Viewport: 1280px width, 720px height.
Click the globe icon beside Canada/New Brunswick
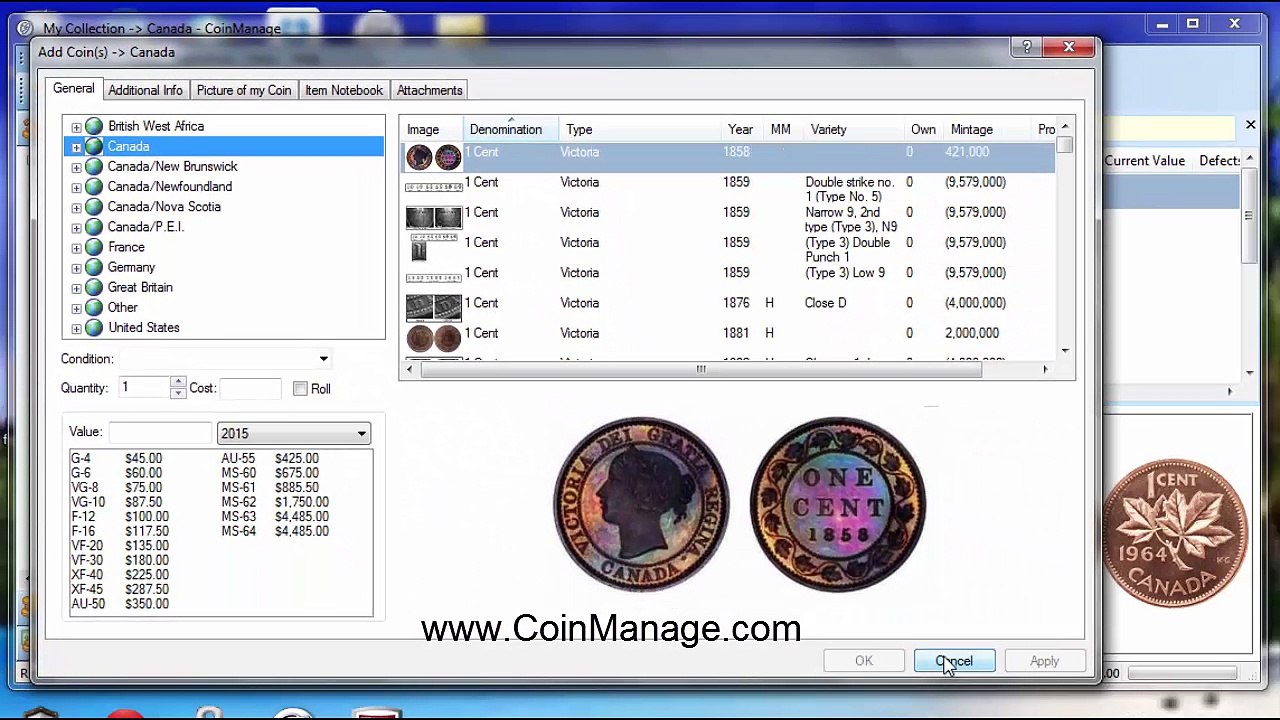[x=94, y=166]
